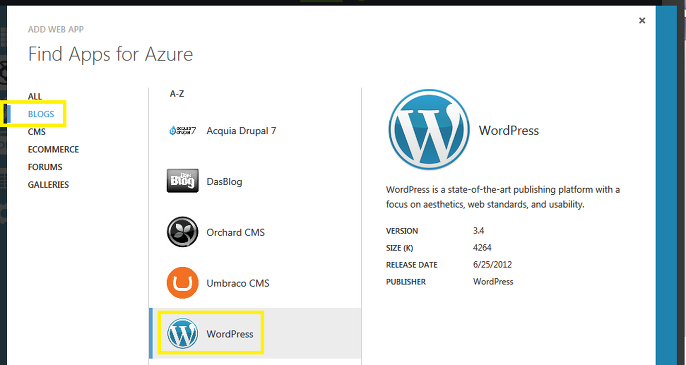Click the large WordPress logo in details
The image size is (686, 365).
coord(429,130)
